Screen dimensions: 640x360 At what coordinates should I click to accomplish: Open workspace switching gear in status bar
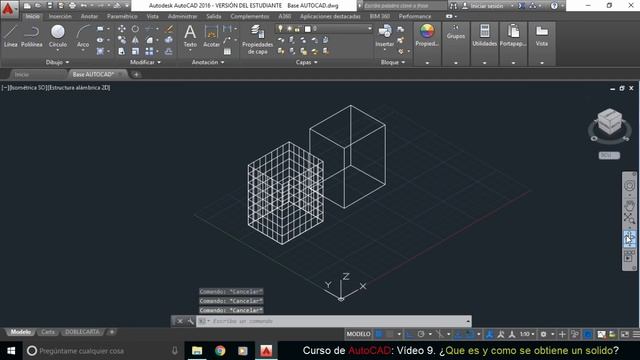[543, 334]
